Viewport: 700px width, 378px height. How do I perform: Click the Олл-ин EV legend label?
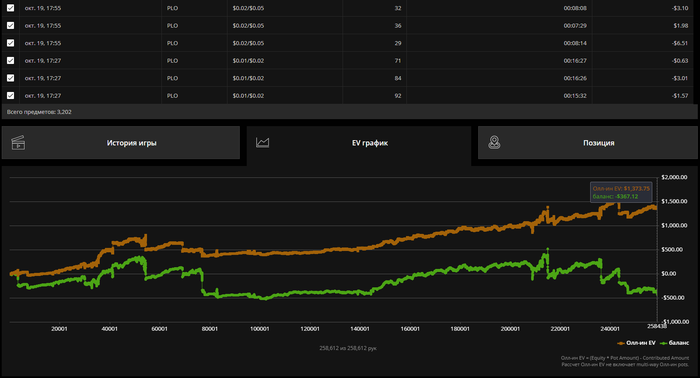pos(641,343)
